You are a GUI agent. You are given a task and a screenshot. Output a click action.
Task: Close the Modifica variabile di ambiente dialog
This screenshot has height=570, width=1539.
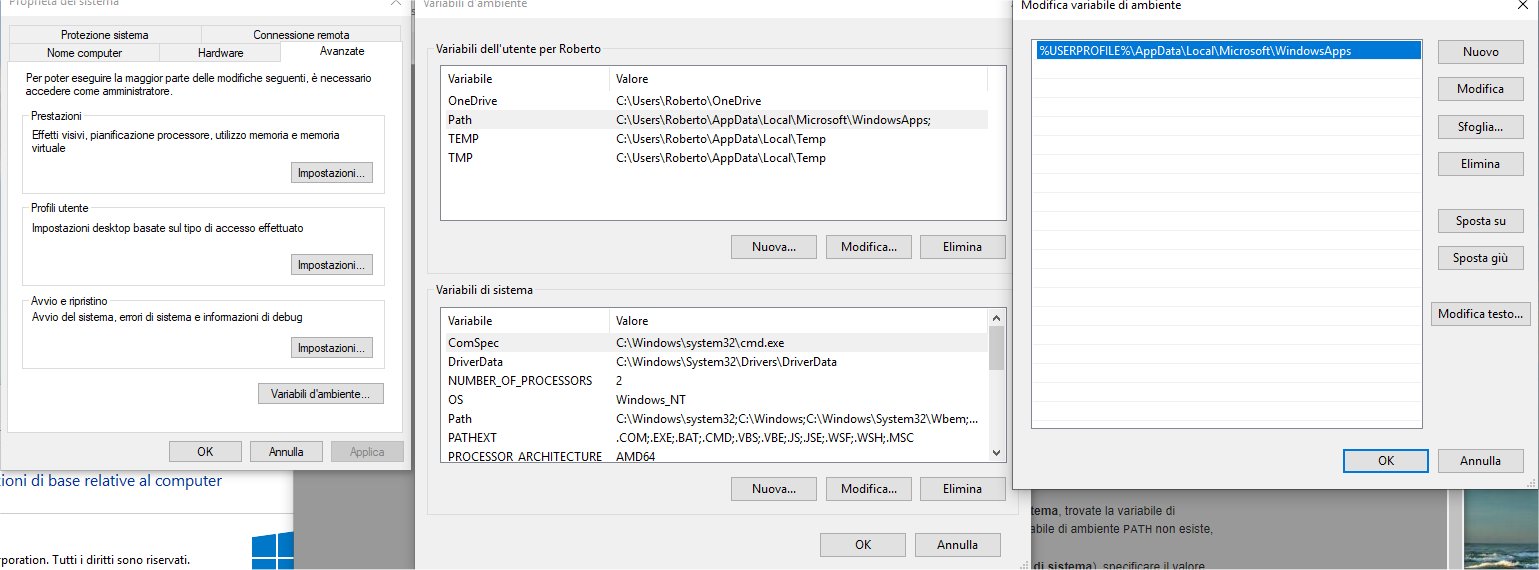[1522, 5]
